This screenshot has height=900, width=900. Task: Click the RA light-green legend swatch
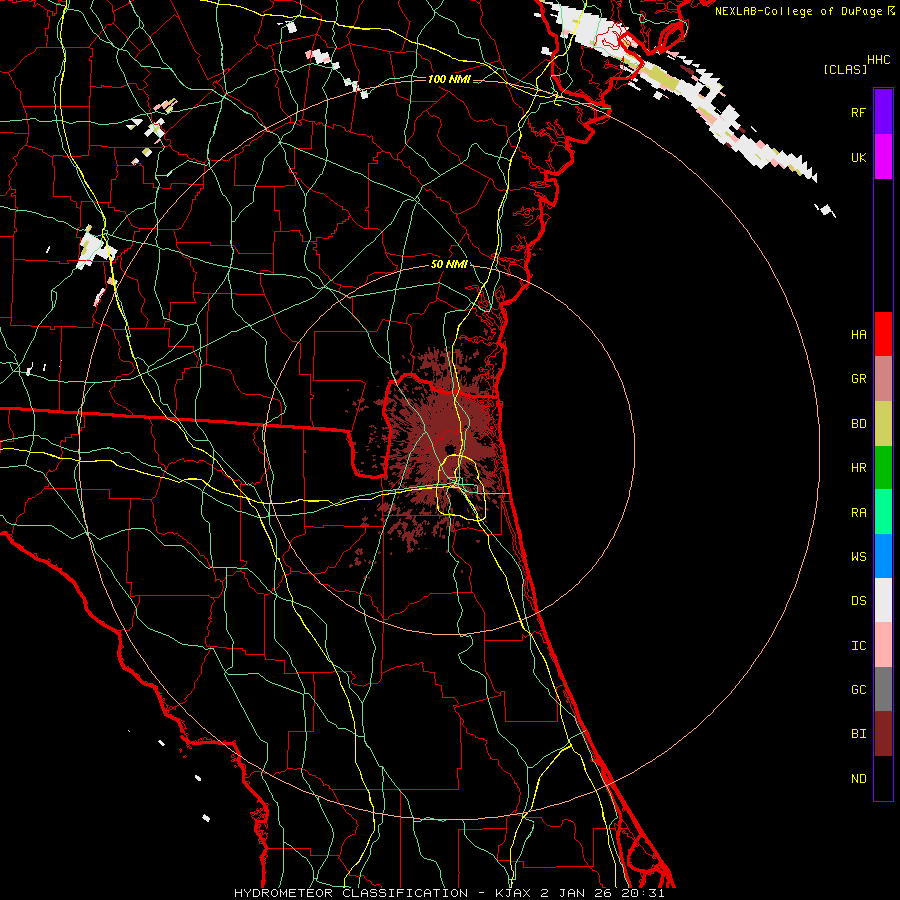883,512
